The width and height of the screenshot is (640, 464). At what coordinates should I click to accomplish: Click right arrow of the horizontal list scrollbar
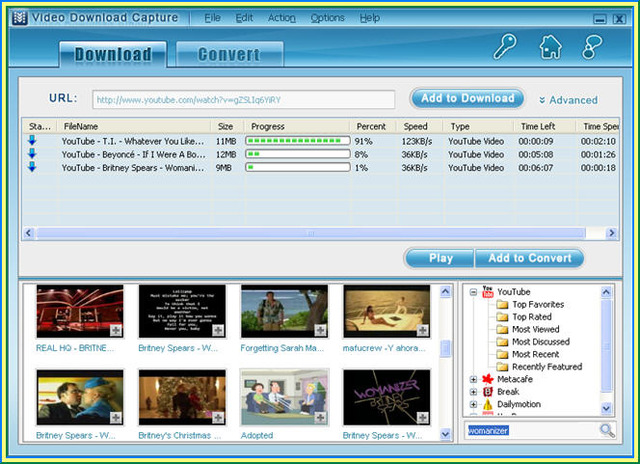pos(611,233)
